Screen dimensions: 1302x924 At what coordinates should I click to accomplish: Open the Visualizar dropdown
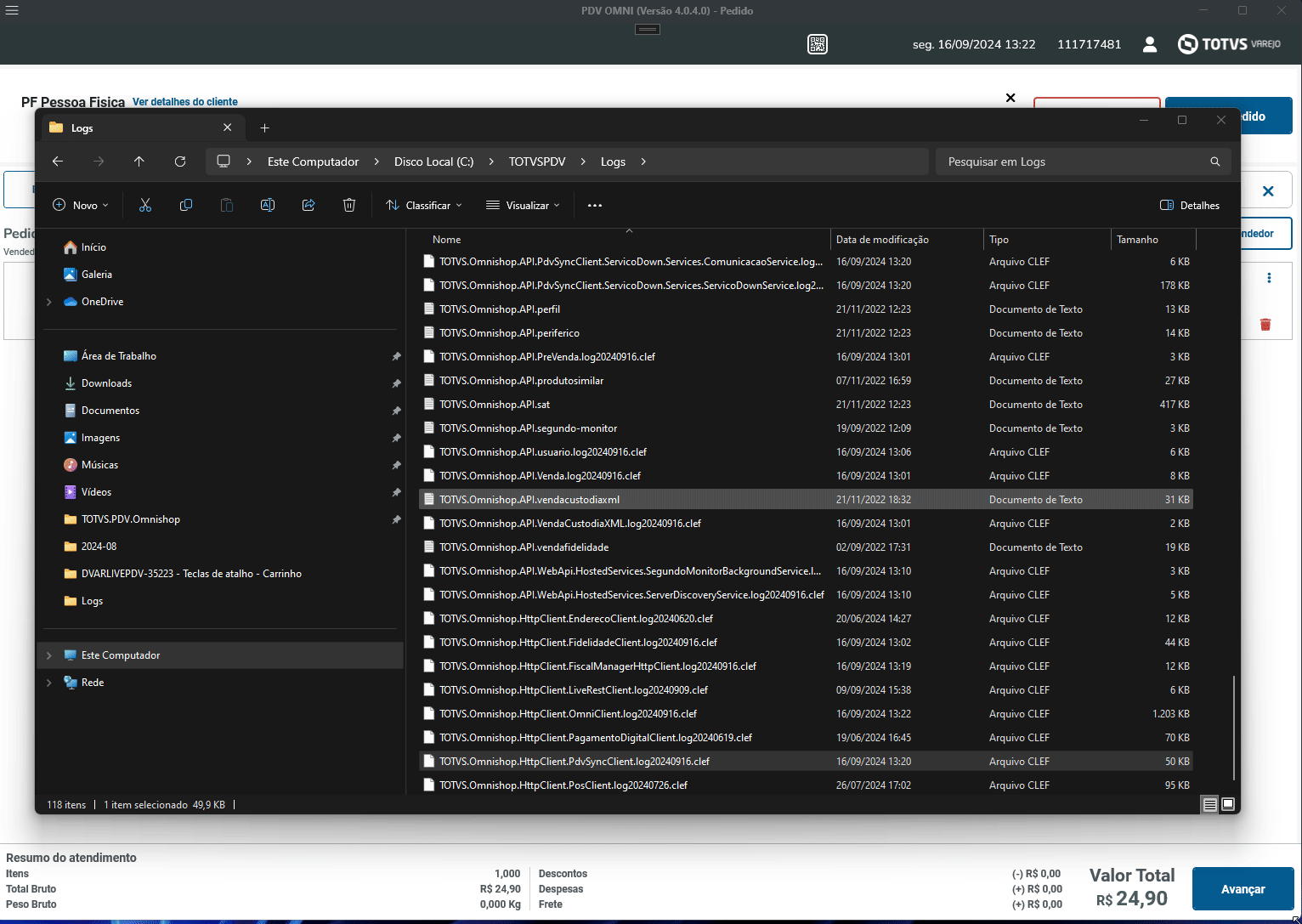click(523, 206)
